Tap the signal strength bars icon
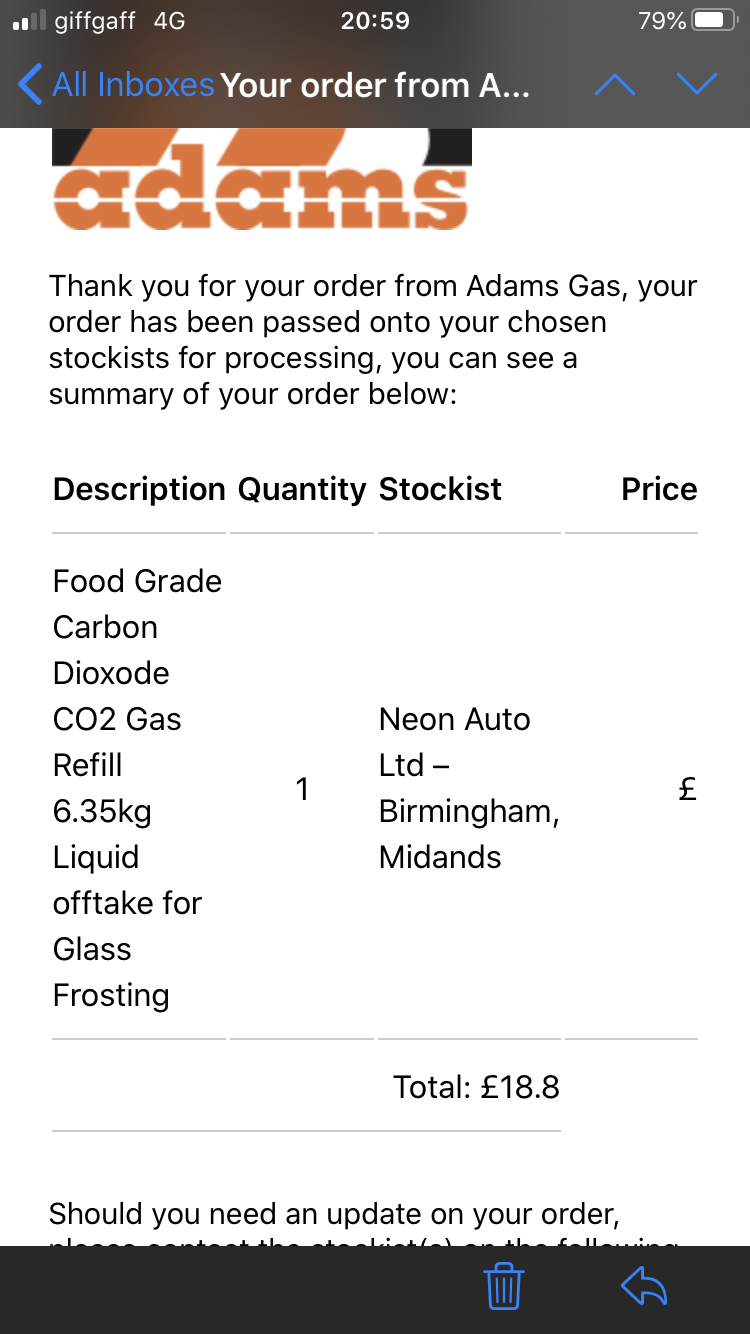The height and width of the screenshot is (1334, 750). click(29, 21)
